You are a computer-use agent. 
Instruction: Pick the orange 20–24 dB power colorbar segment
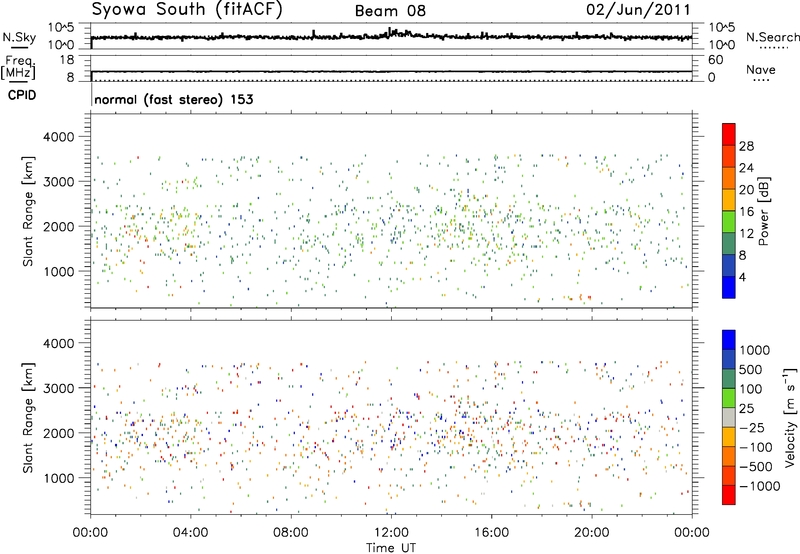(x=729, y=179)
